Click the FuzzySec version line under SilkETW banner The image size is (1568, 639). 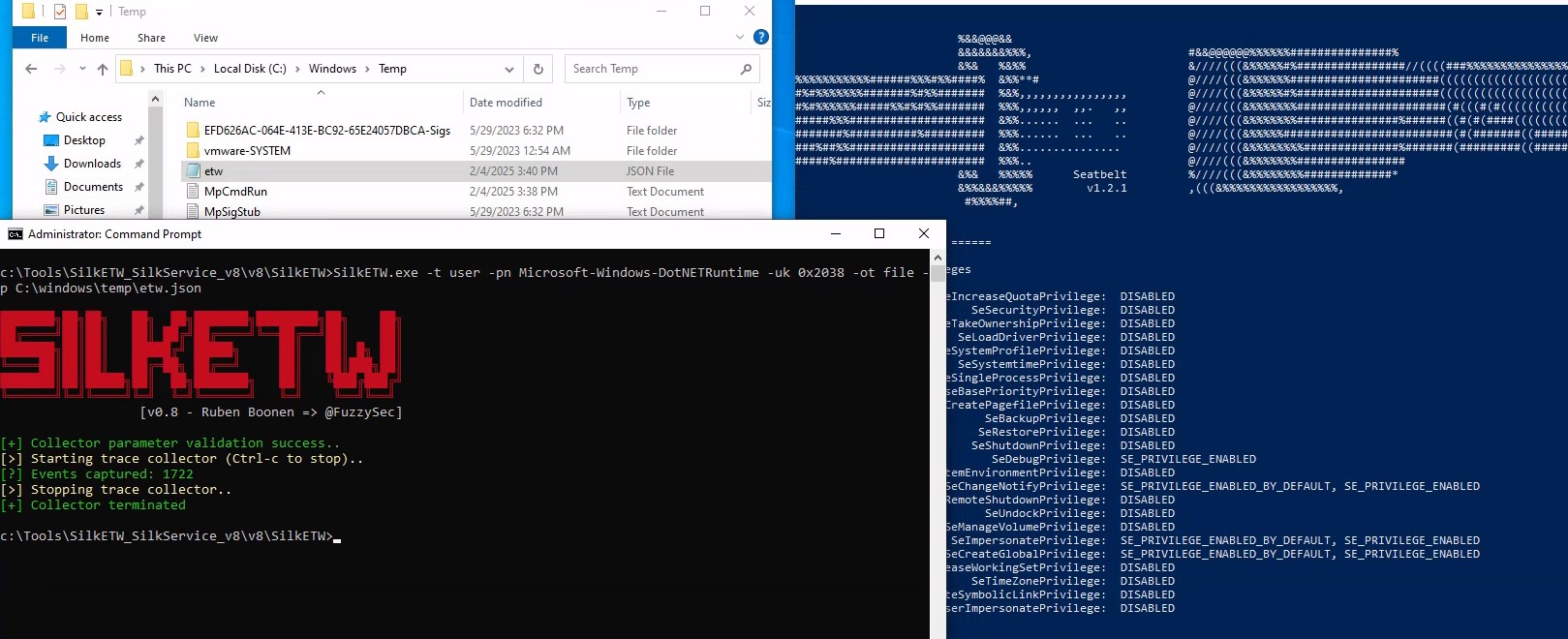click(x=271, y=412)
